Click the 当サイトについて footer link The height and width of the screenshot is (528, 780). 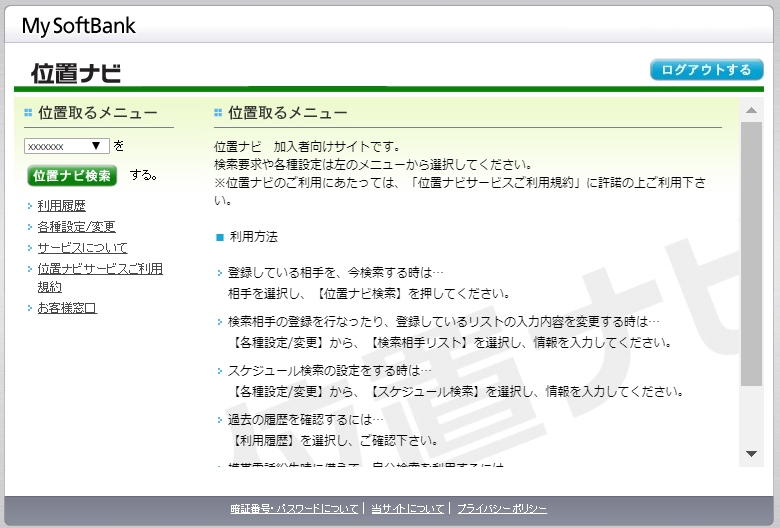coord(407,509)
